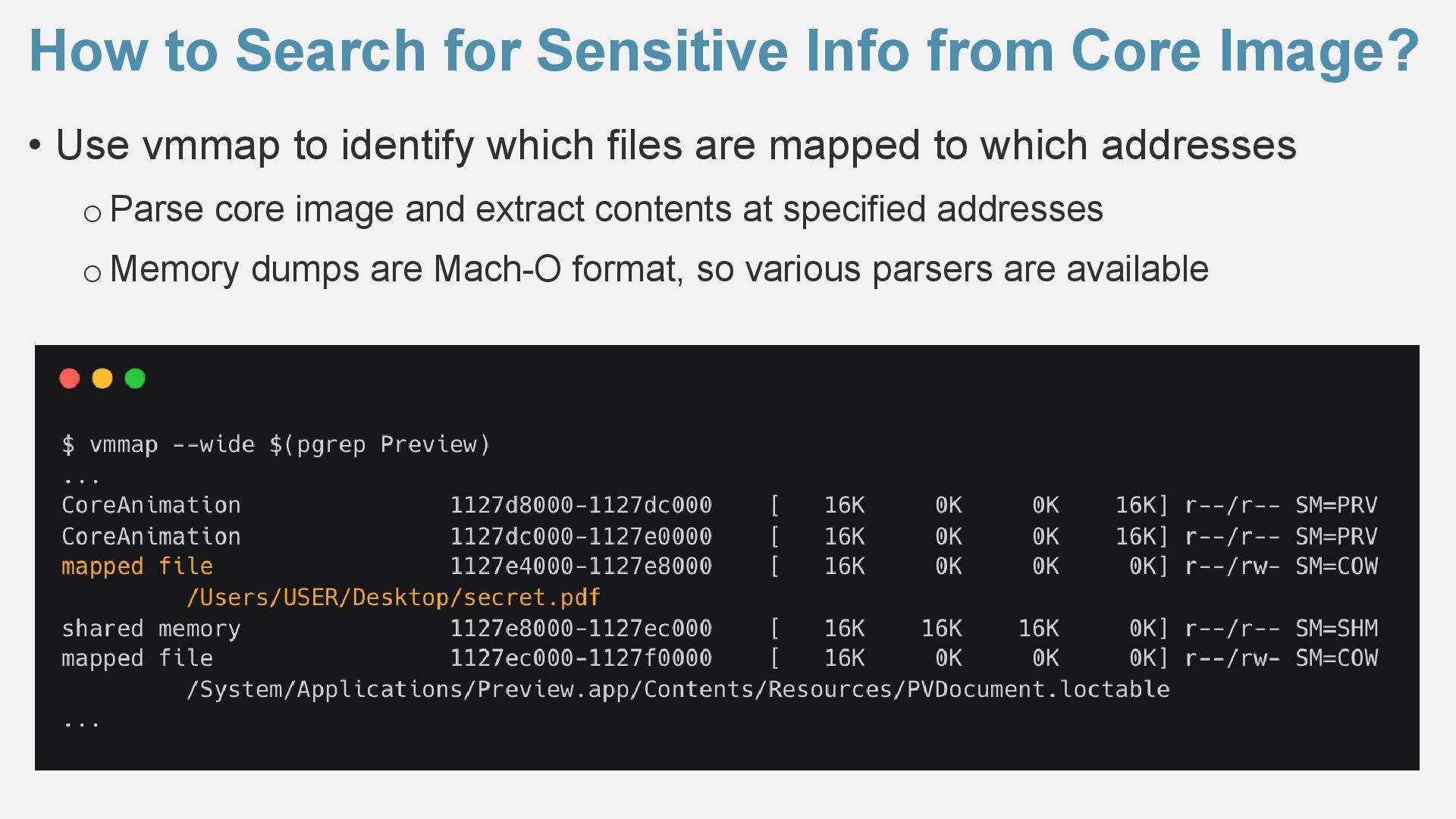Viewport: 1456px width, 819px height.
Task: Click the slide title about Core Image
Action: 724,51
